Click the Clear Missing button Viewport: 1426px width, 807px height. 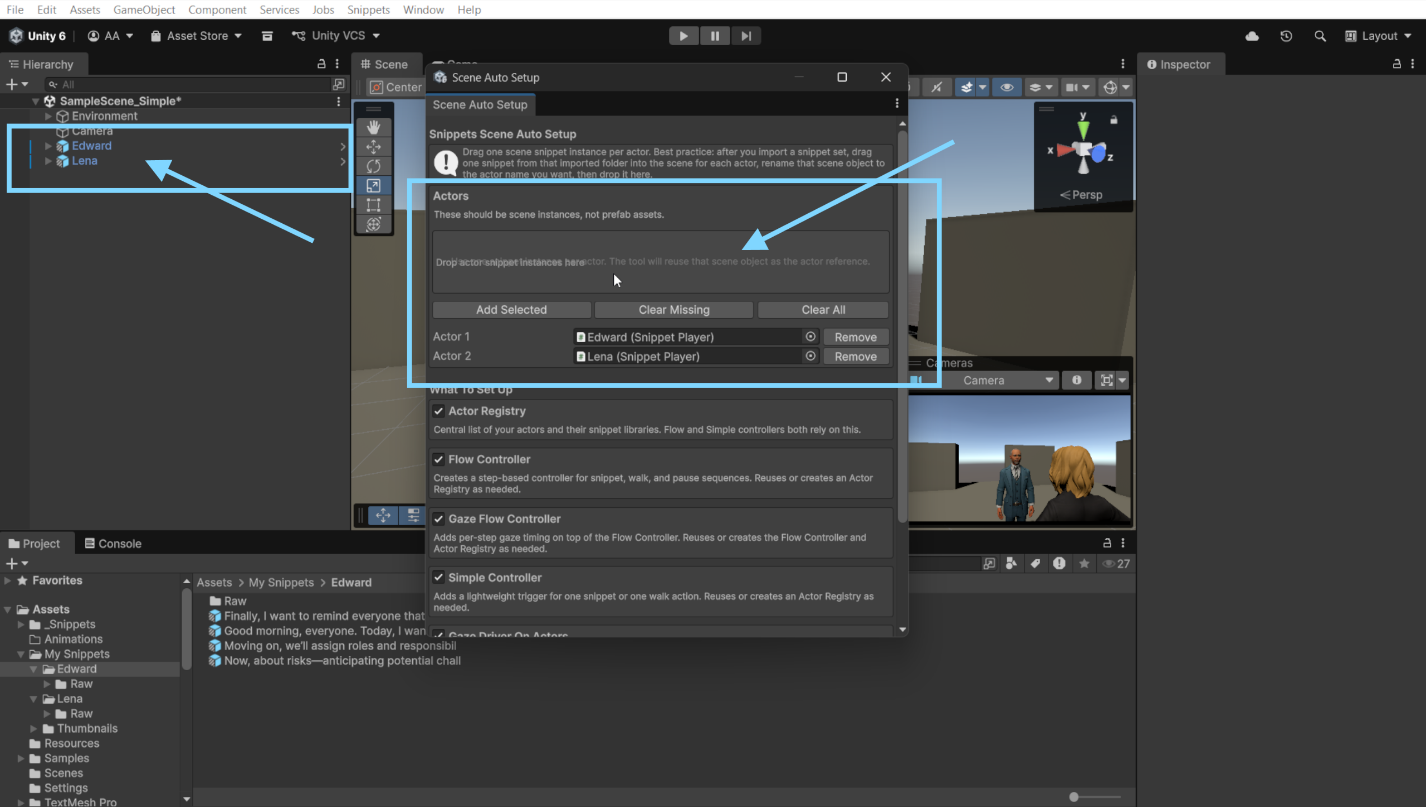pyautogui.click(x=674, y=310)
